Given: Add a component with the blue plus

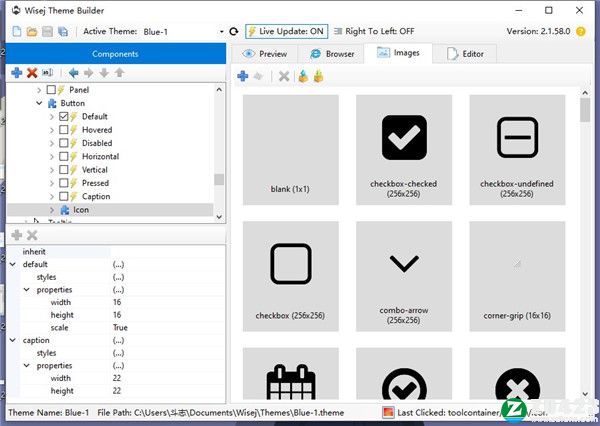Looking at the screenshot, I should pyautogui.click(x=17, y=72).
